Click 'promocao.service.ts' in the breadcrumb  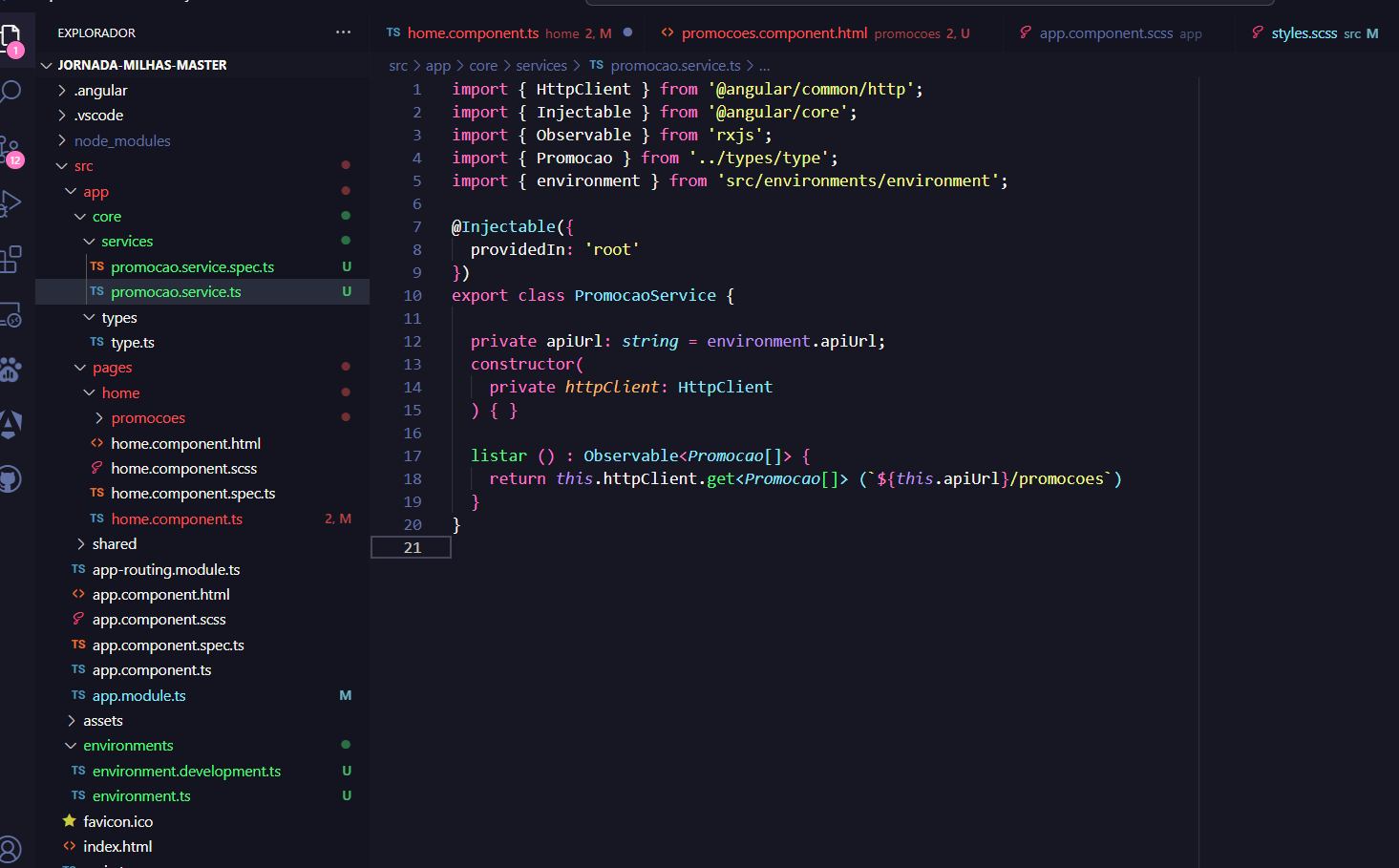tap(675, 66)
